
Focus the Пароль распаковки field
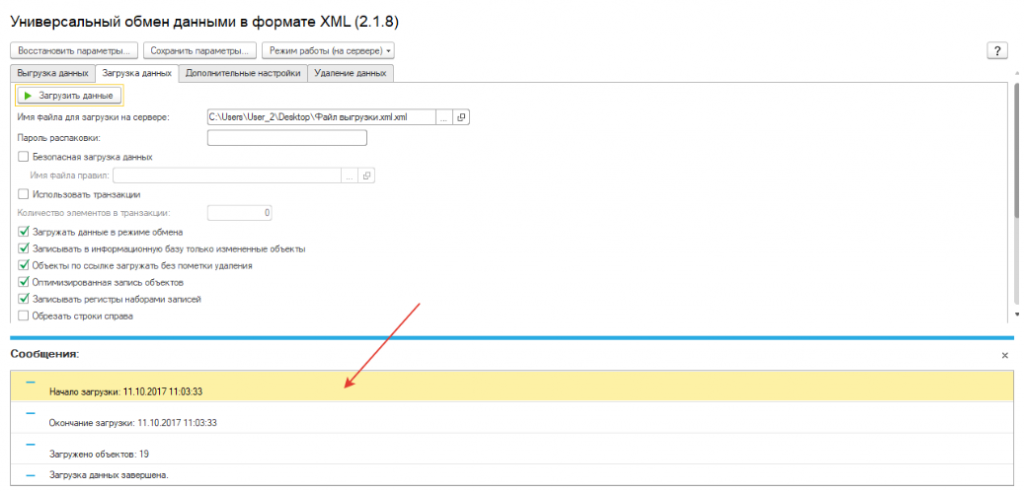coord(287,138)
